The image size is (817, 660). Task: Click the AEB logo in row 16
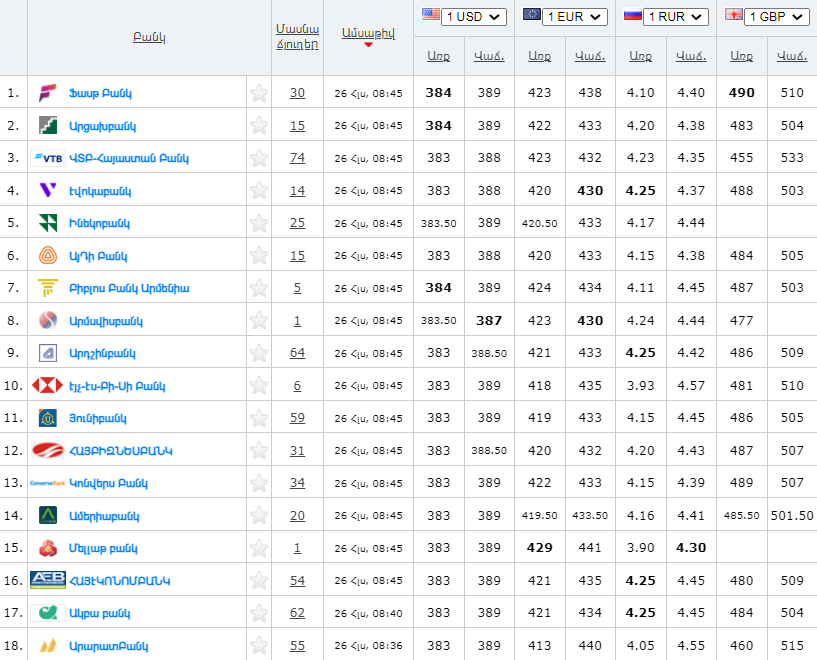tap(48, 580)
